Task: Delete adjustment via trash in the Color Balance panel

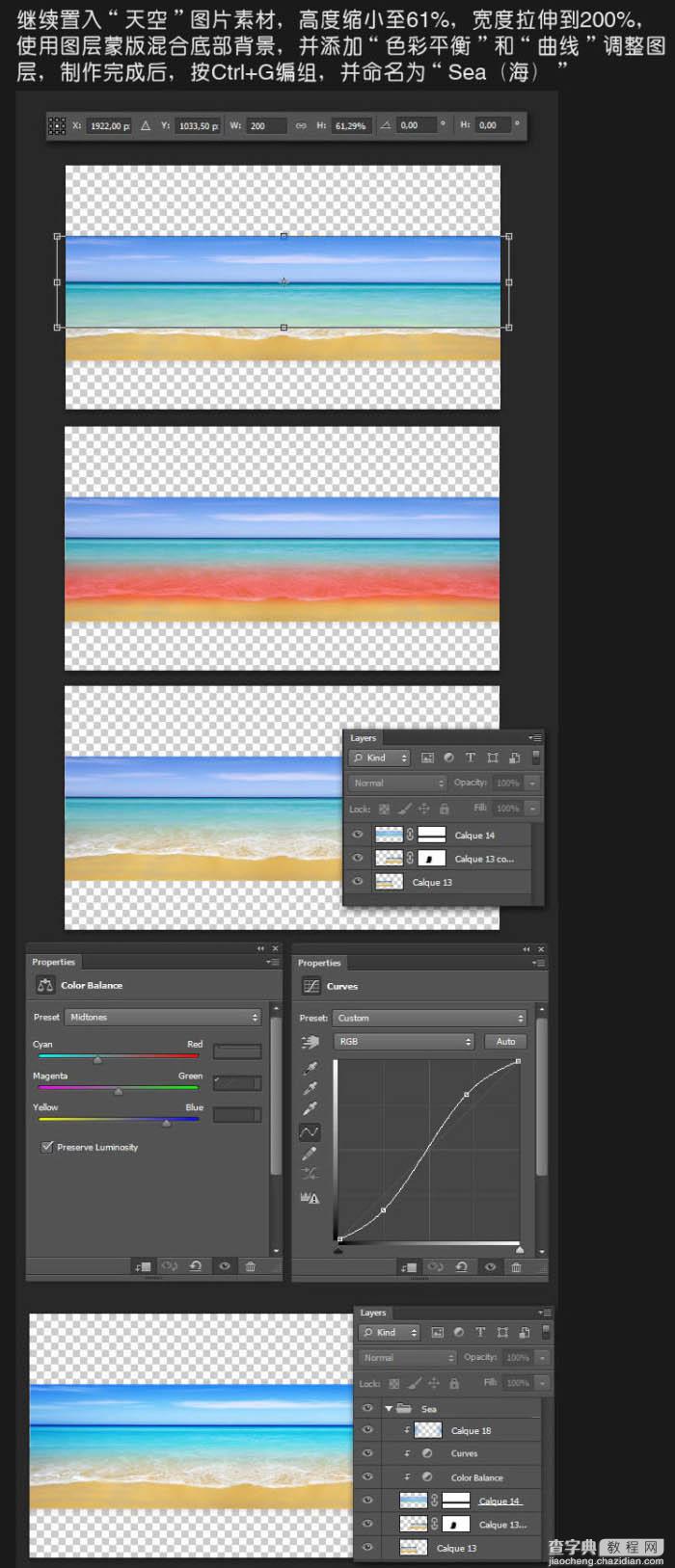Action: pos(250,1266)
